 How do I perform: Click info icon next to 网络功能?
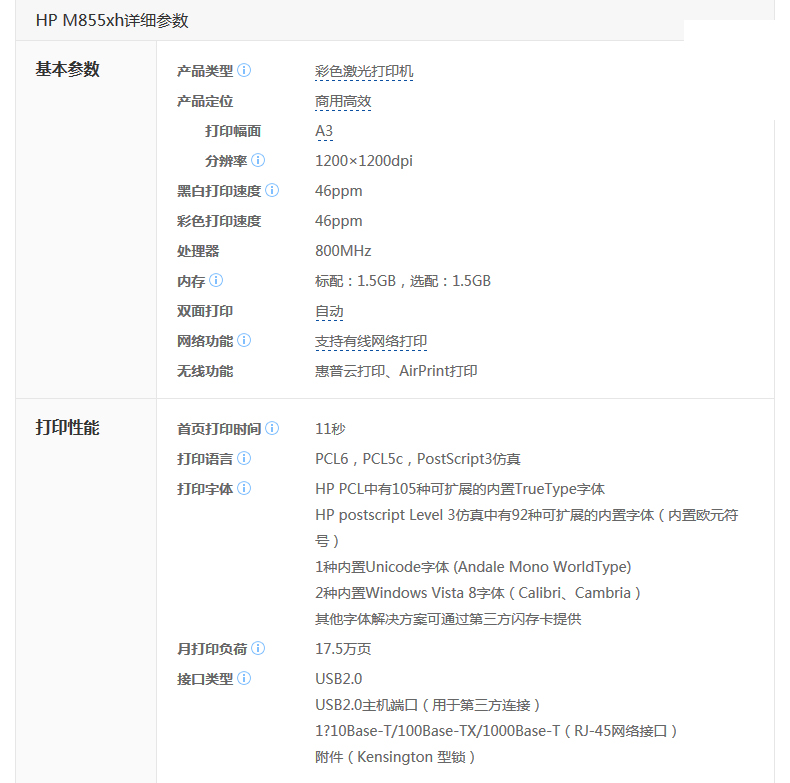(x=244, y=340)
